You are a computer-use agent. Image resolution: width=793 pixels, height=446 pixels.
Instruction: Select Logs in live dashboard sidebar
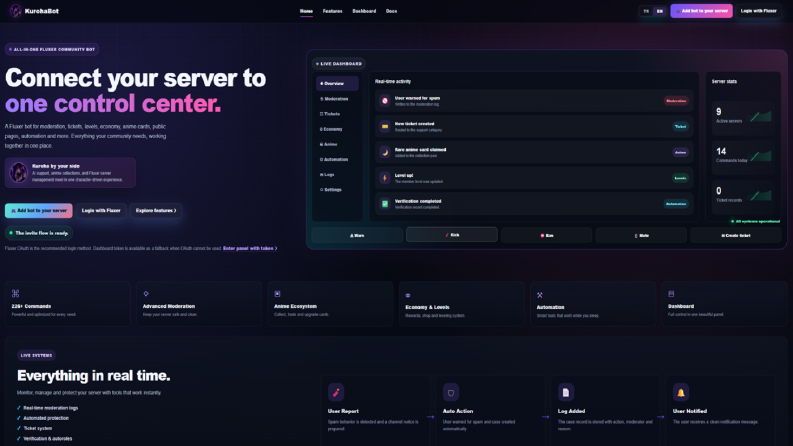tap(337, 174)
